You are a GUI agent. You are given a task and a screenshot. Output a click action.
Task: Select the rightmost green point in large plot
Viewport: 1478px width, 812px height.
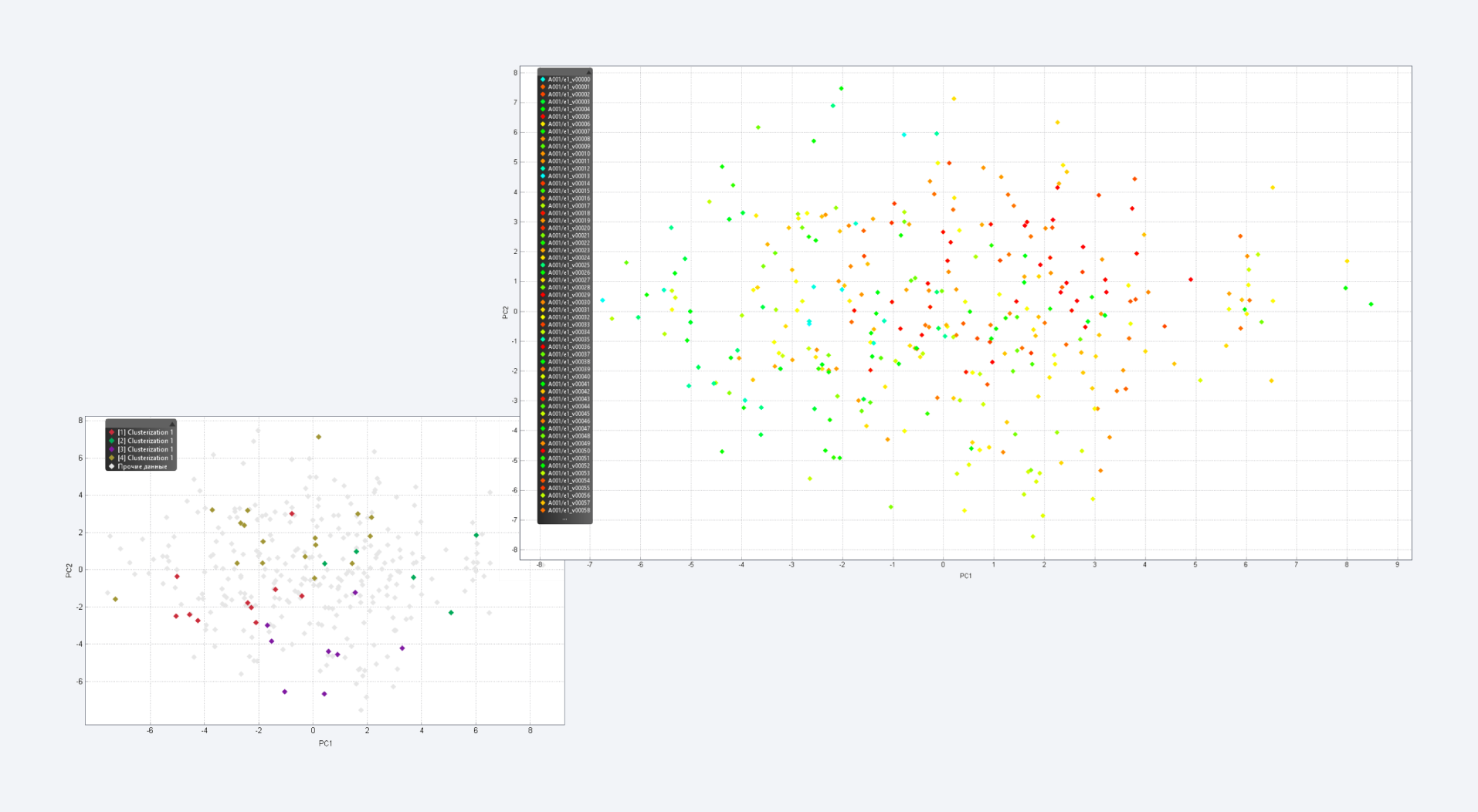1371,304
